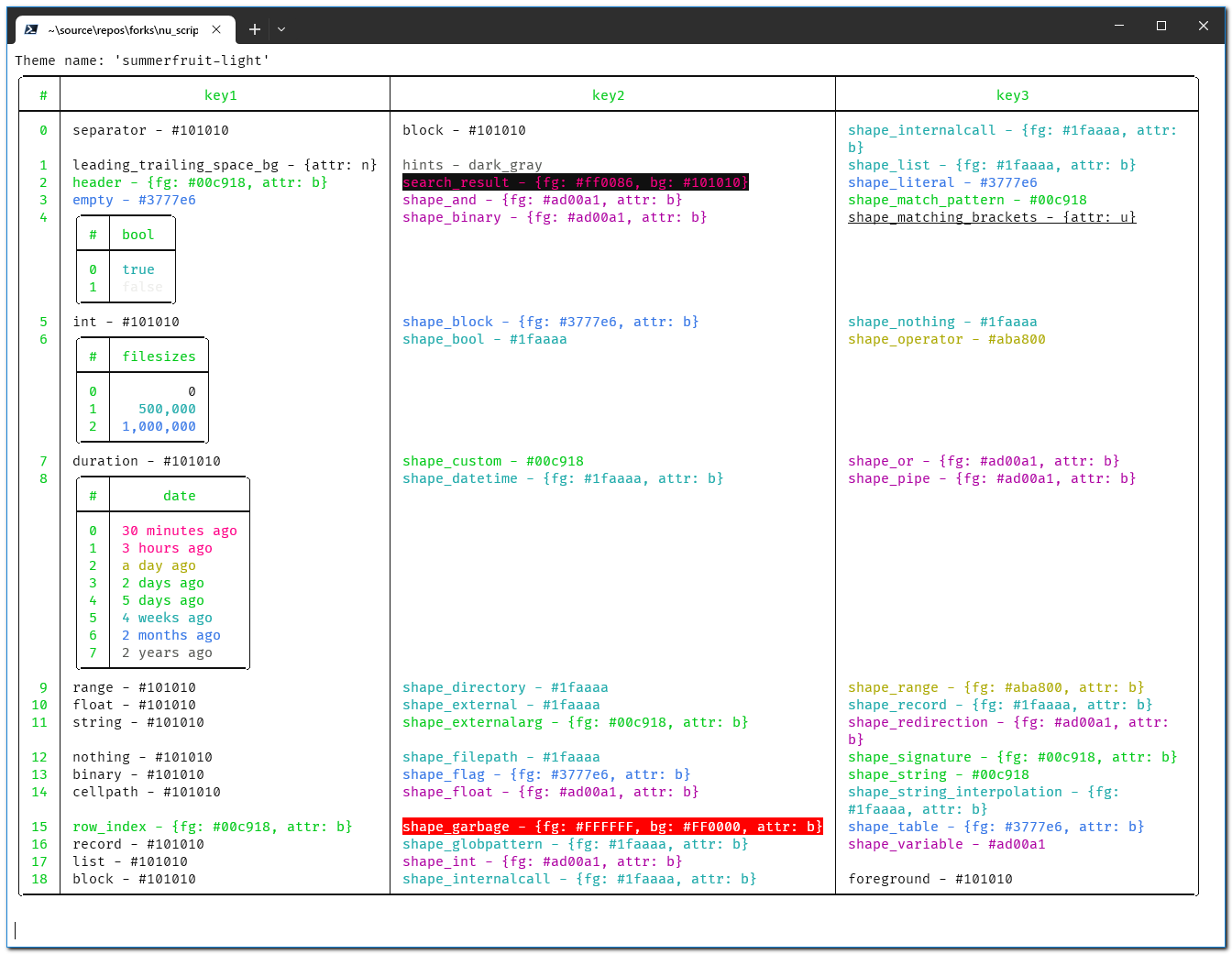Screen dimensions: 1232x954
Task: Click the 'true' value in bool table
Action: [x=138, y=269]
